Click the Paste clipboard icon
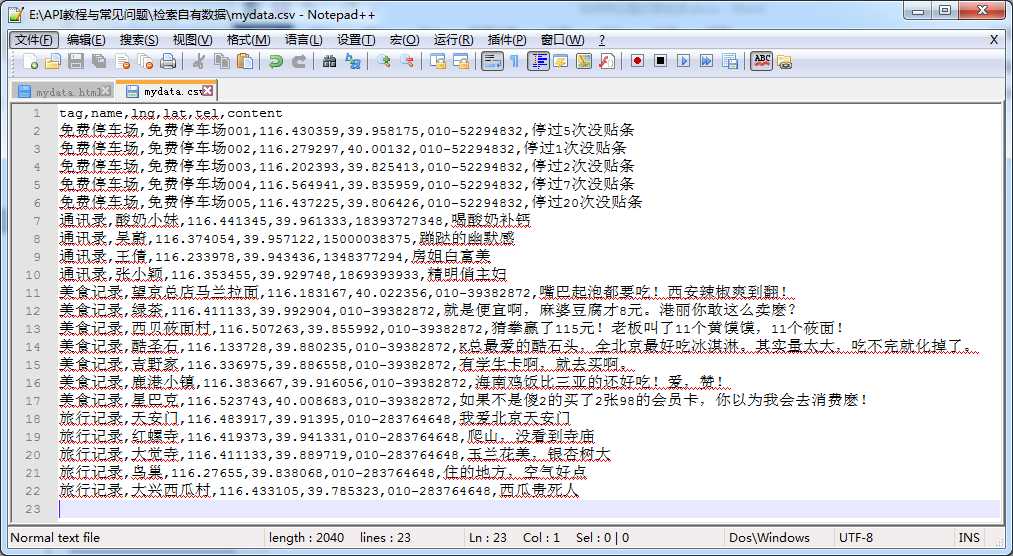This screenshot has height=556, width=1013. tap(245, 61)
